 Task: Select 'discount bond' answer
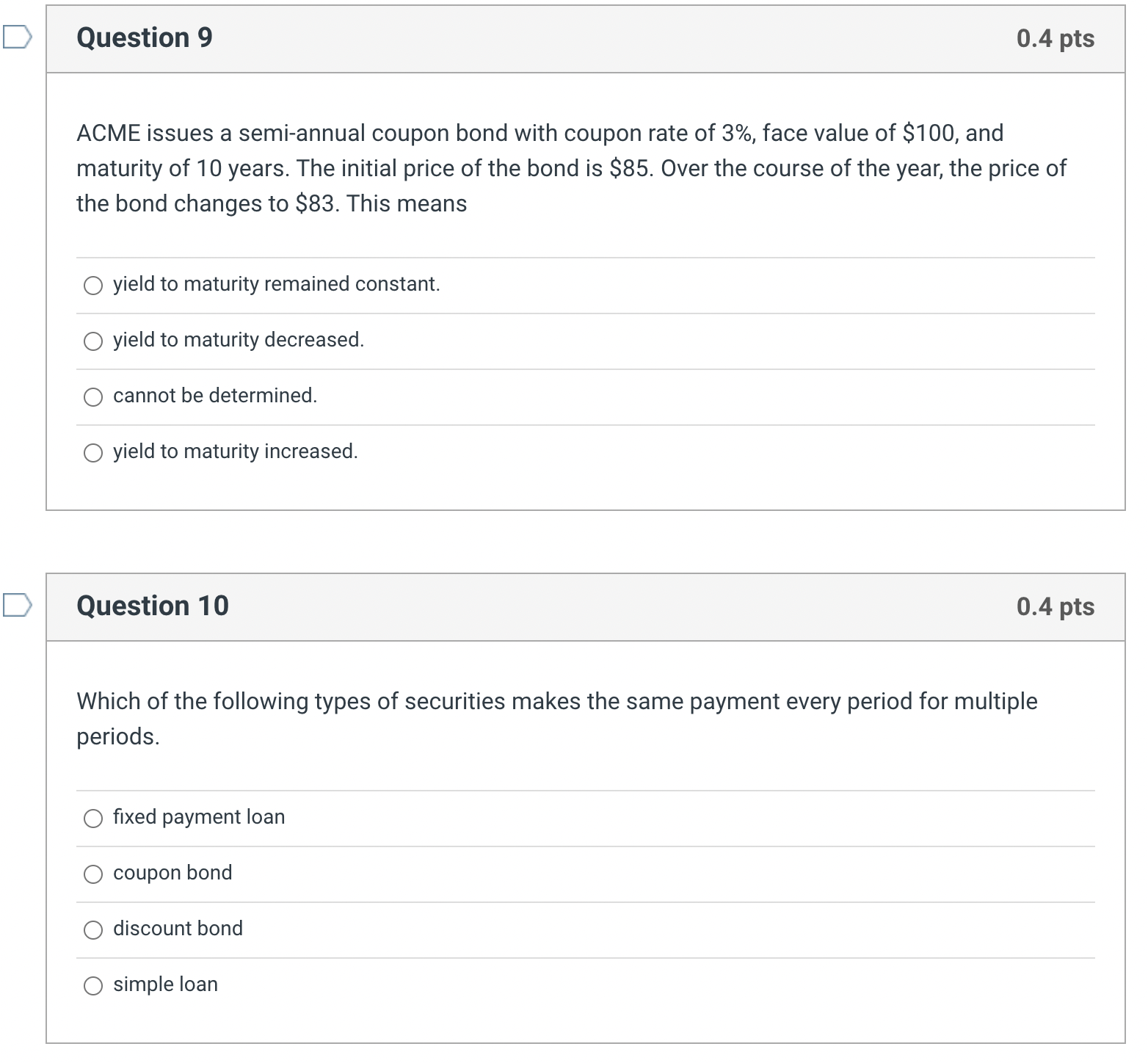pyautogui.click(x=92, y=930)
